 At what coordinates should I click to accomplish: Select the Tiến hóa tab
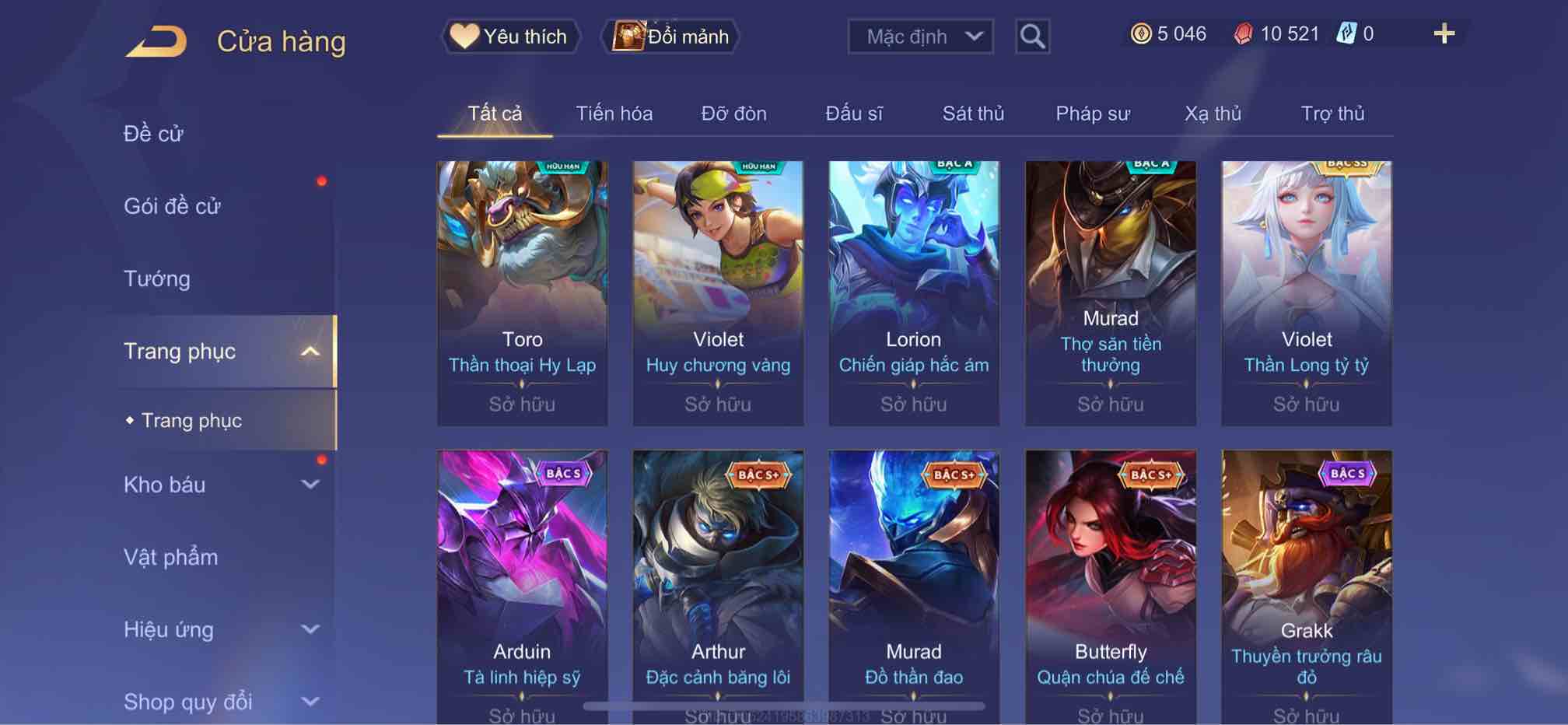(614, 114)
